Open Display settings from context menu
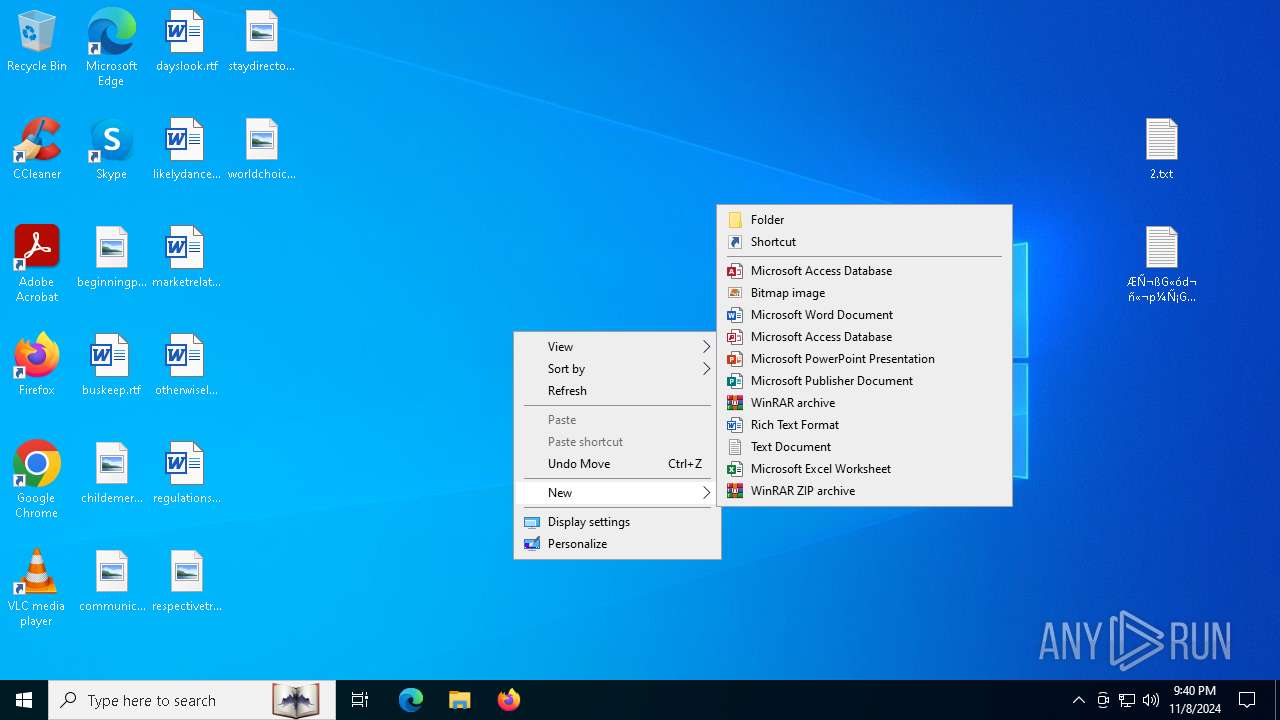Image resolution: width=1280 pixels, height=720 pixels. (617, 522)
